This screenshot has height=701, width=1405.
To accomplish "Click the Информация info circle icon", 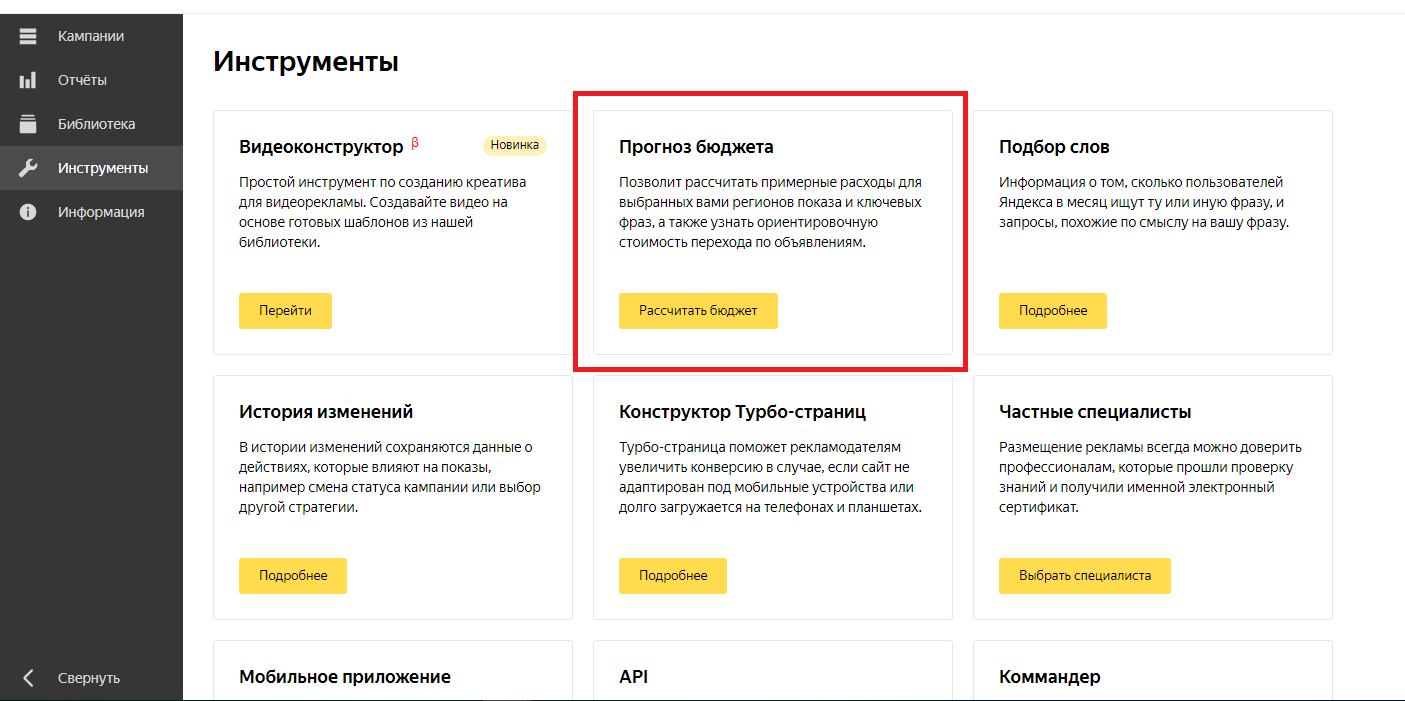I will point(28,212).
